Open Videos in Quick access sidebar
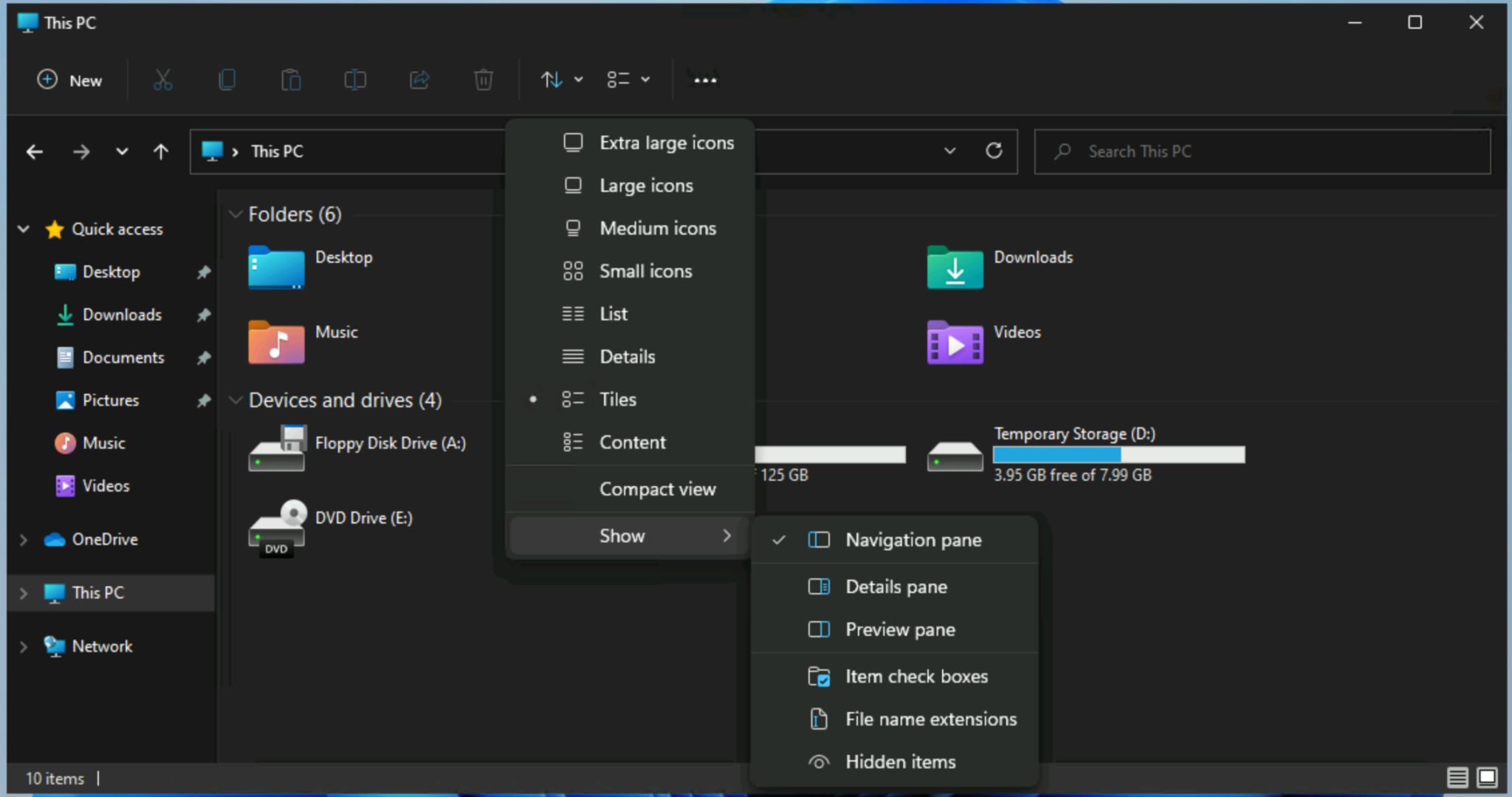This screenshot has height=797, width=1512. coord(106,486)
